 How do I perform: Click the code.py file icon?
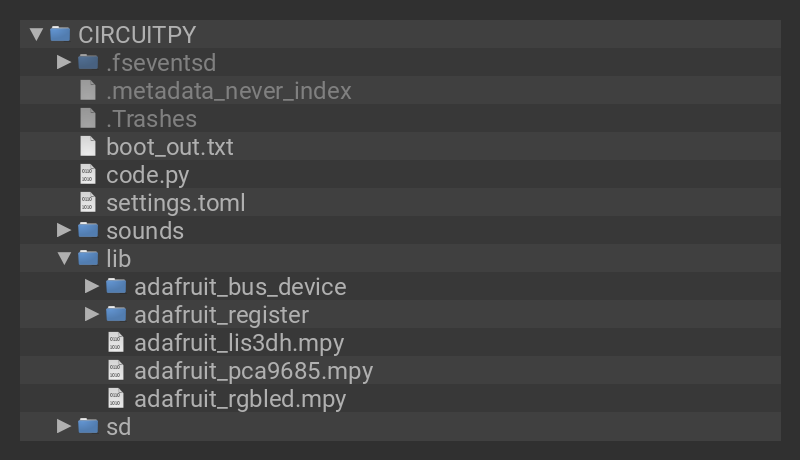tap(88, 174)
